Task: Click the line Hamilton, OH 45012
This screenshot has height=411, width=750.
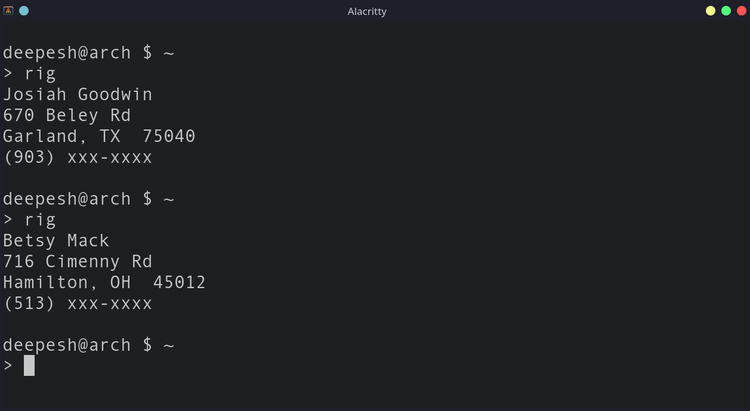Action: pos(104,282)
